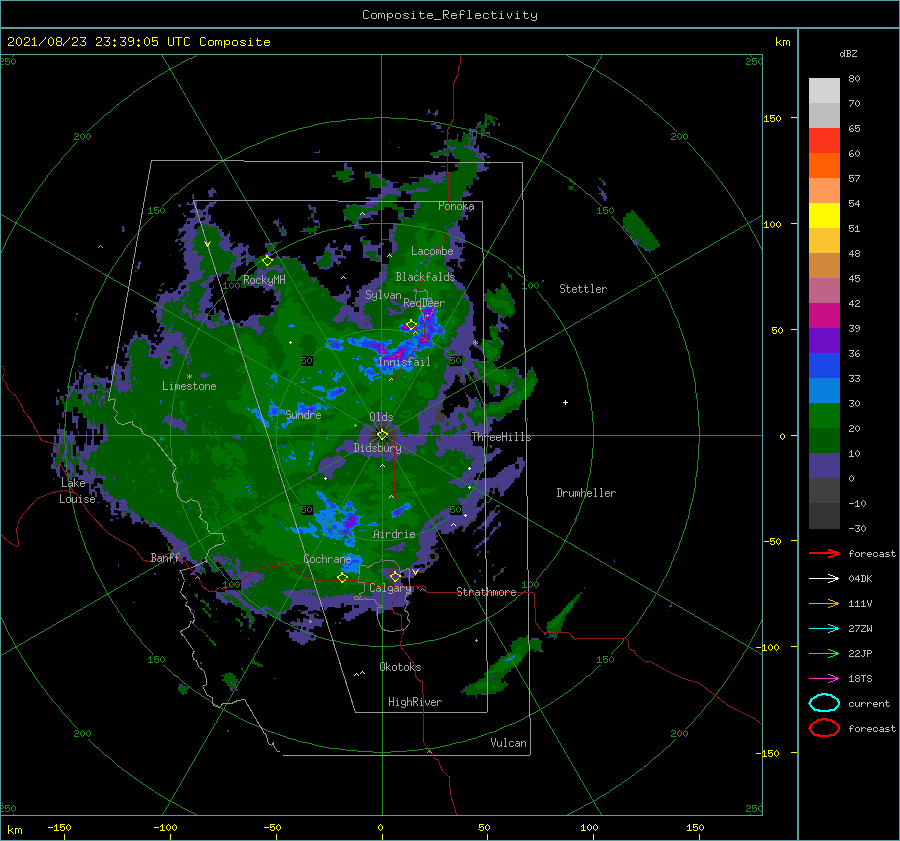Click the -150 tick label on bottom axis
This screenshot has height=841, width=900.
point(59,827)
